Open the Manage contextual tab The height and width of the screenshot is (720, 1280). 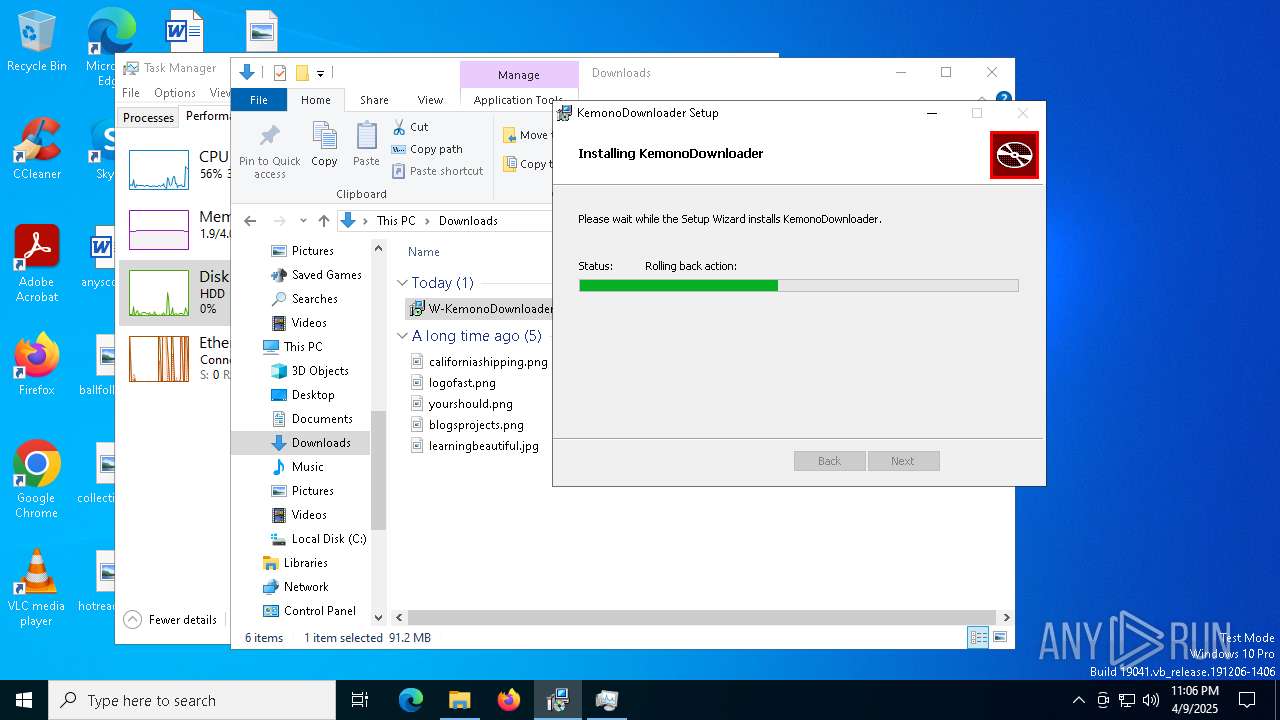click(519, 75)
